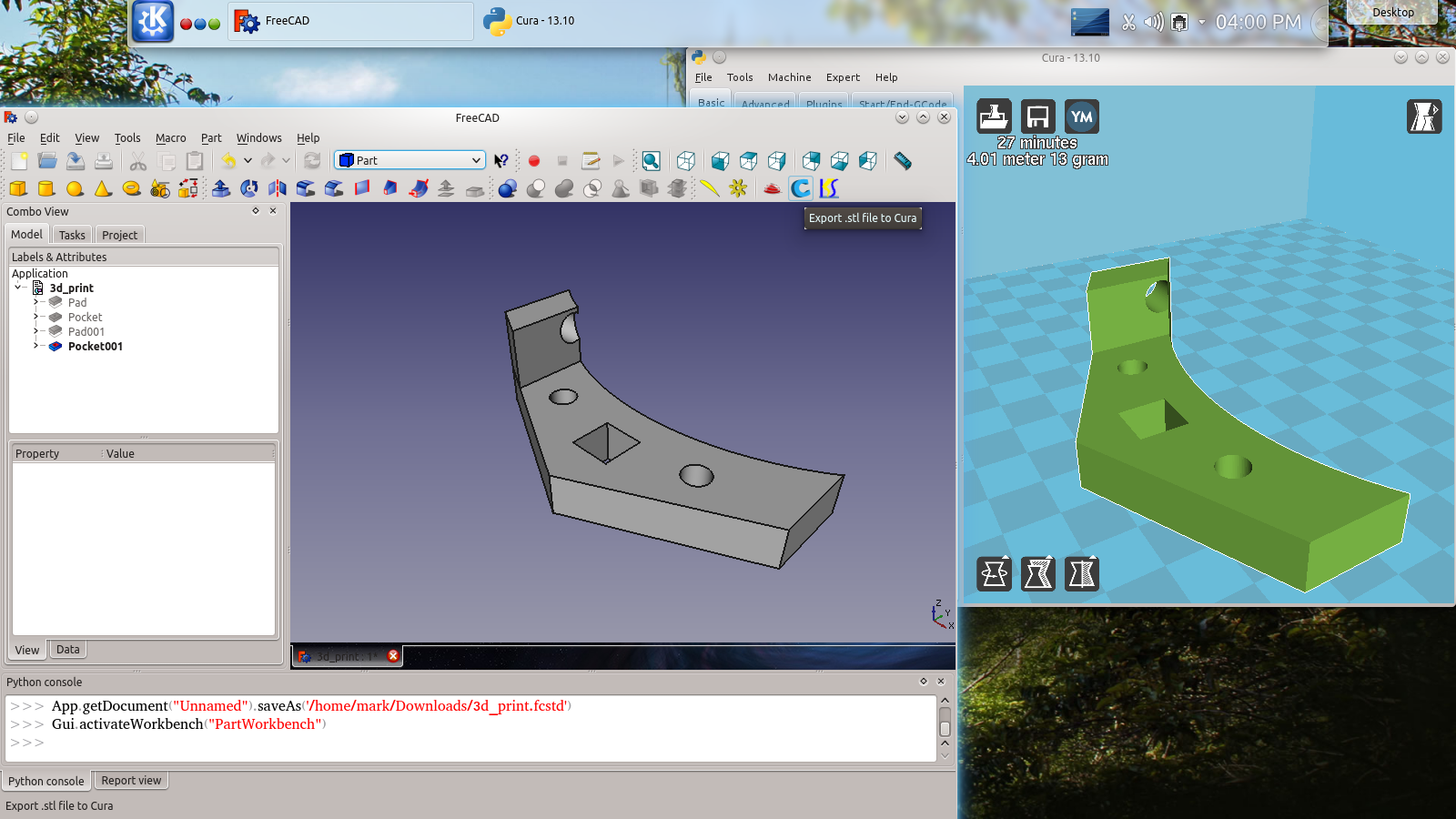
Task: Open the Expert menu in Cura
Action: coord(843,77)
